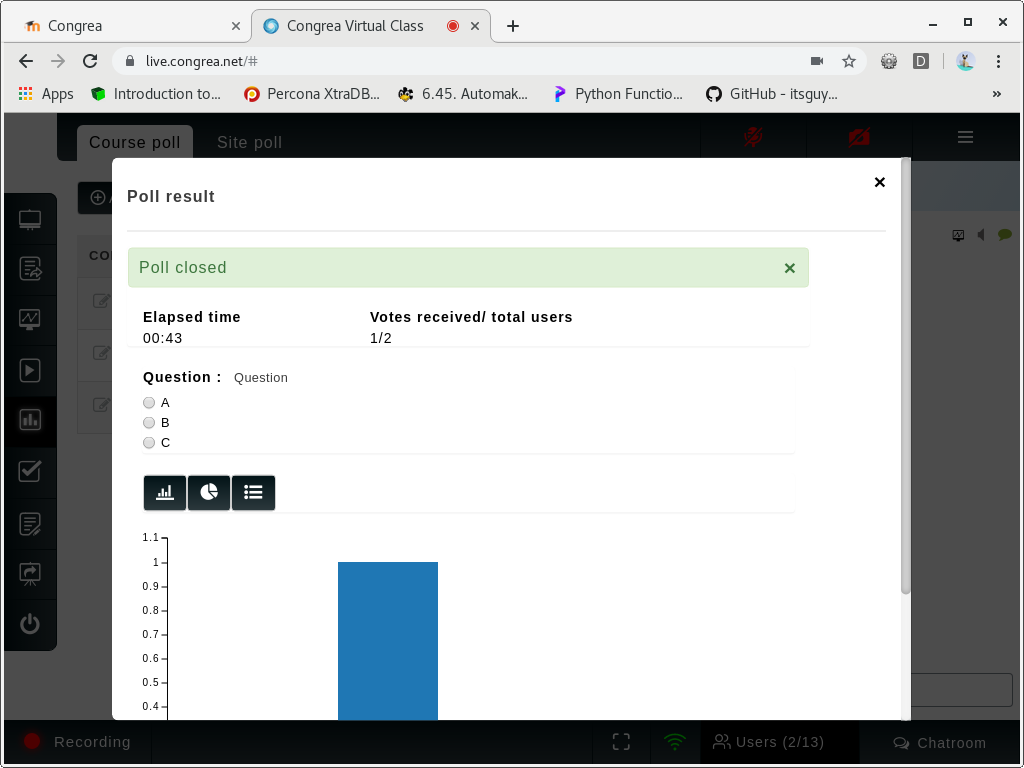Click the power off icon in sidebar

click(x=30, y=624)
